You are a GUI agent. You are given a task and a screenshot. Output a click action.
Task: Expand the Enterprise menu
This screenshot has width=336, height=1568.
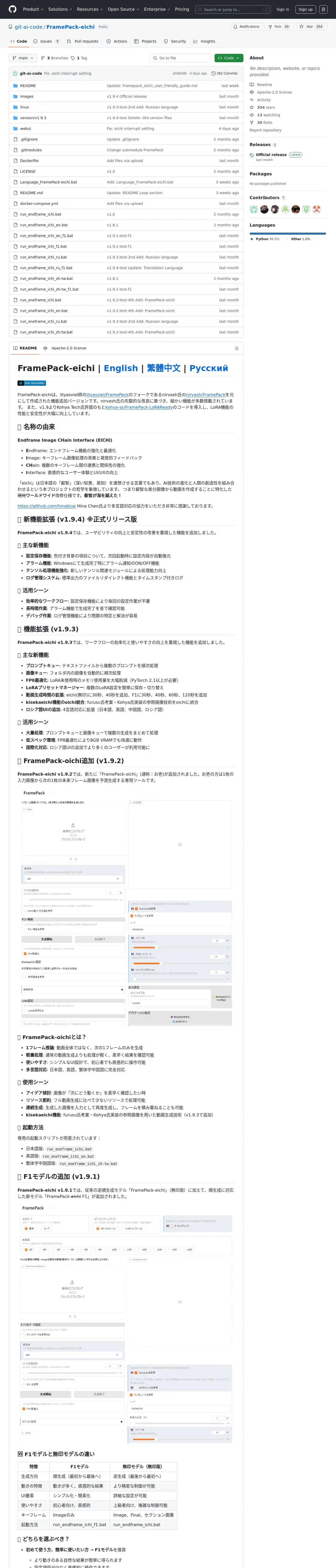157,9
